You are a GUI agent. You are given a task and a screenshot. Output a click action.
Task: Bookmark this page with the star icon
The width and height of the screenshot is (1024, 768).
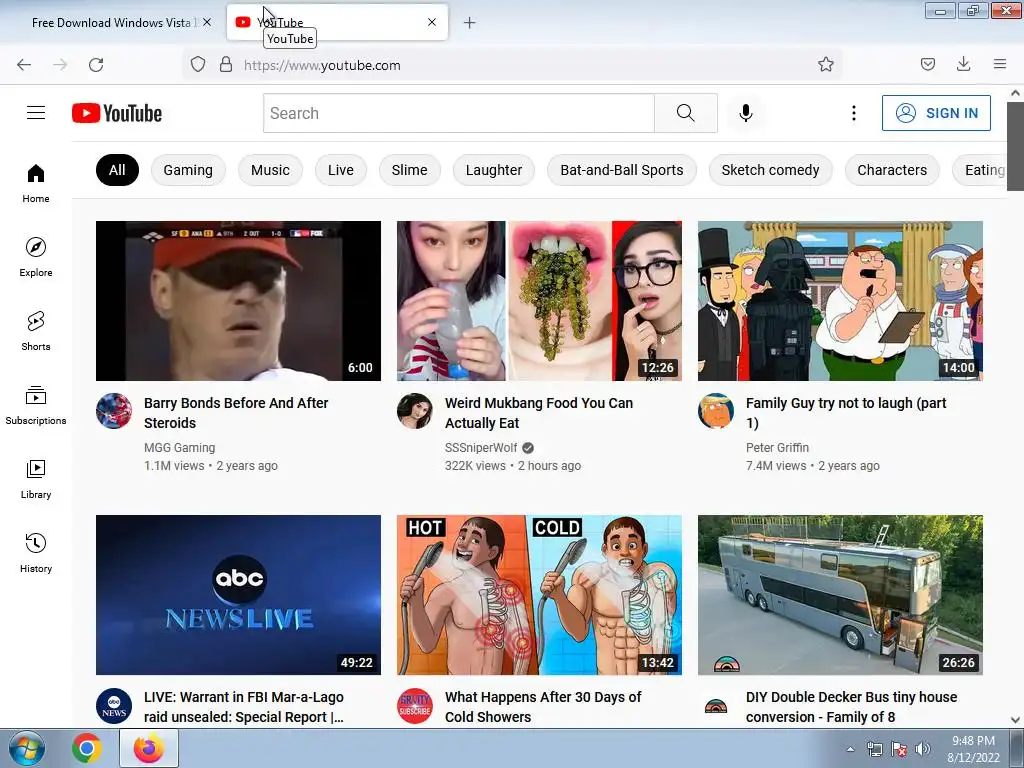[x=825, y=65]
